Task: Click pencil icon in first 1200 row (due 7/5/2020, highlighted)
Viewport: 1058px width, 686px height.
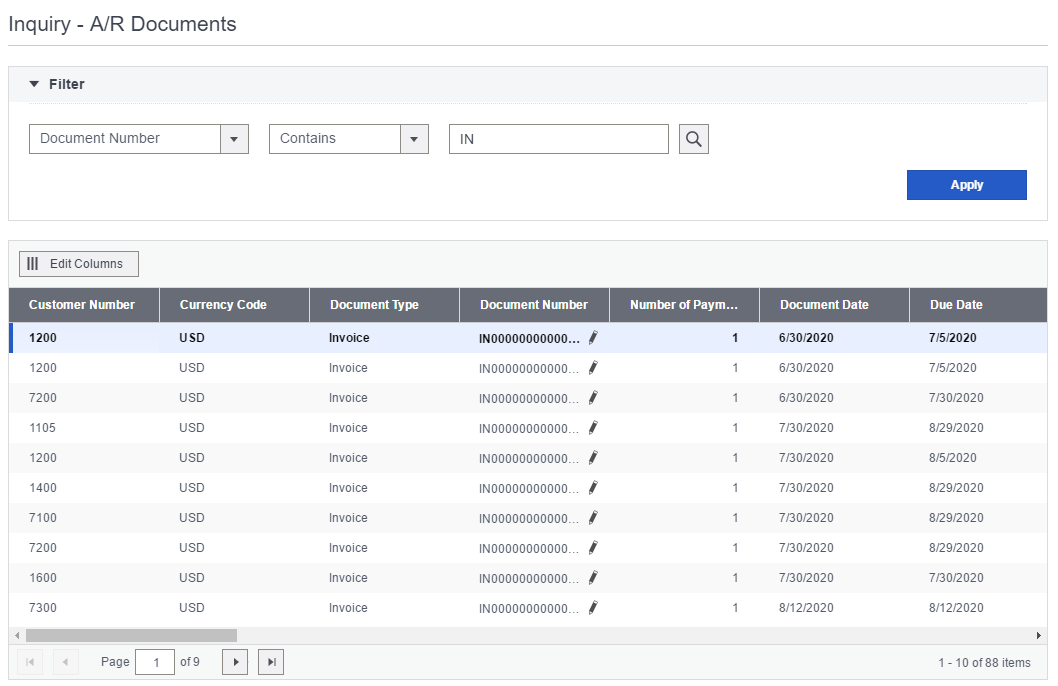Action: pyautogui.click(x=593, y=338)
